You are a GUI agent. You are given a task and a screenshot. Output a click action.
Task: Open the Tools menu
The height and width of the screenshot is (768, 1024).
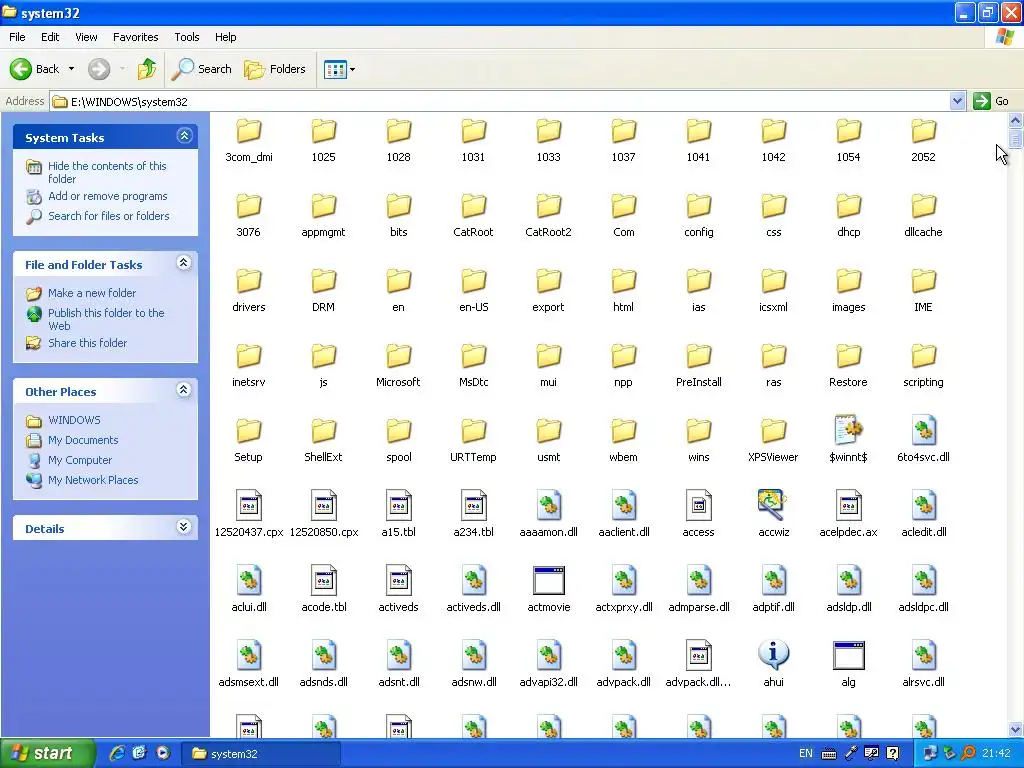tap(187, 37)
